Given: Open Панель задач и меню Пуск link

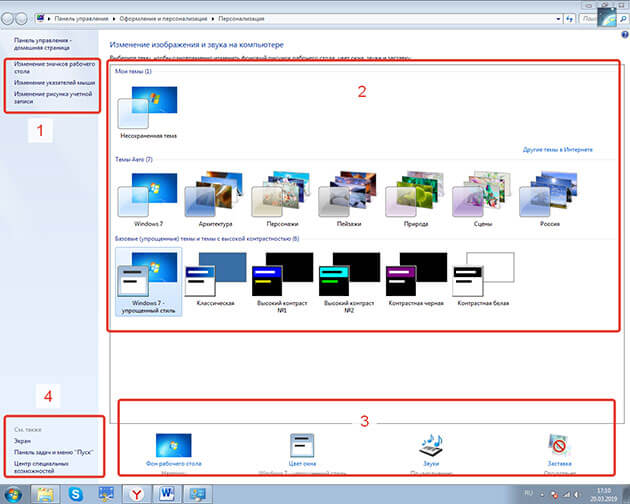Looking at the screenshot, I should tap(53, 452).
